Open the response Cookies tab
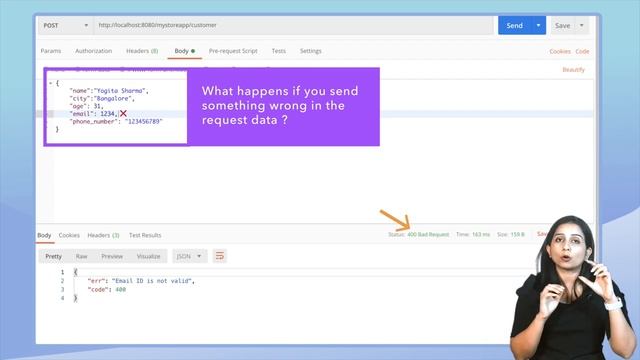640x360 pixels. click(69, 236)
